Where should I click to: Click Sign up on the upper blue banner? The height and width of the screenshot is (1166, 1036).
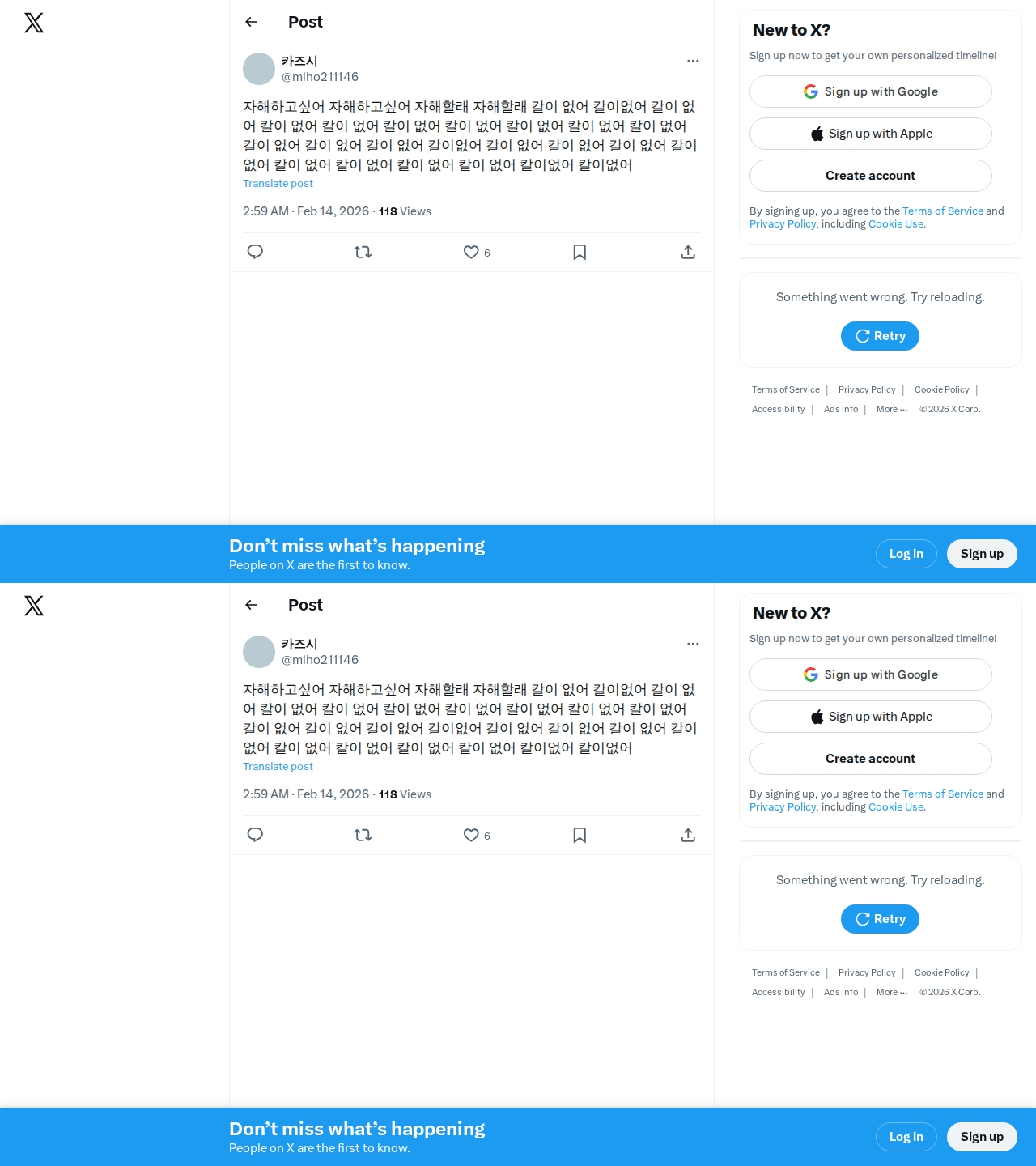click(982, 554)
